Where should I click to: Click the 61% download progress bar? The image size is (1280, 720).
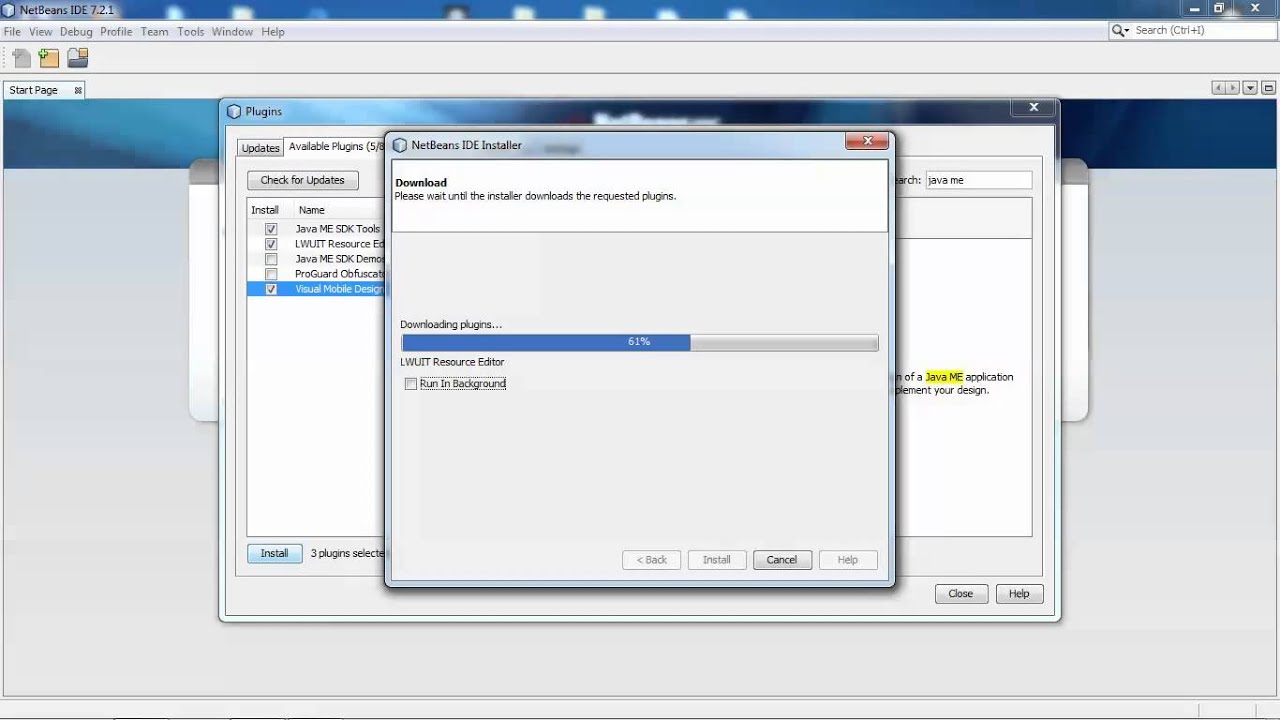point(639,342)
